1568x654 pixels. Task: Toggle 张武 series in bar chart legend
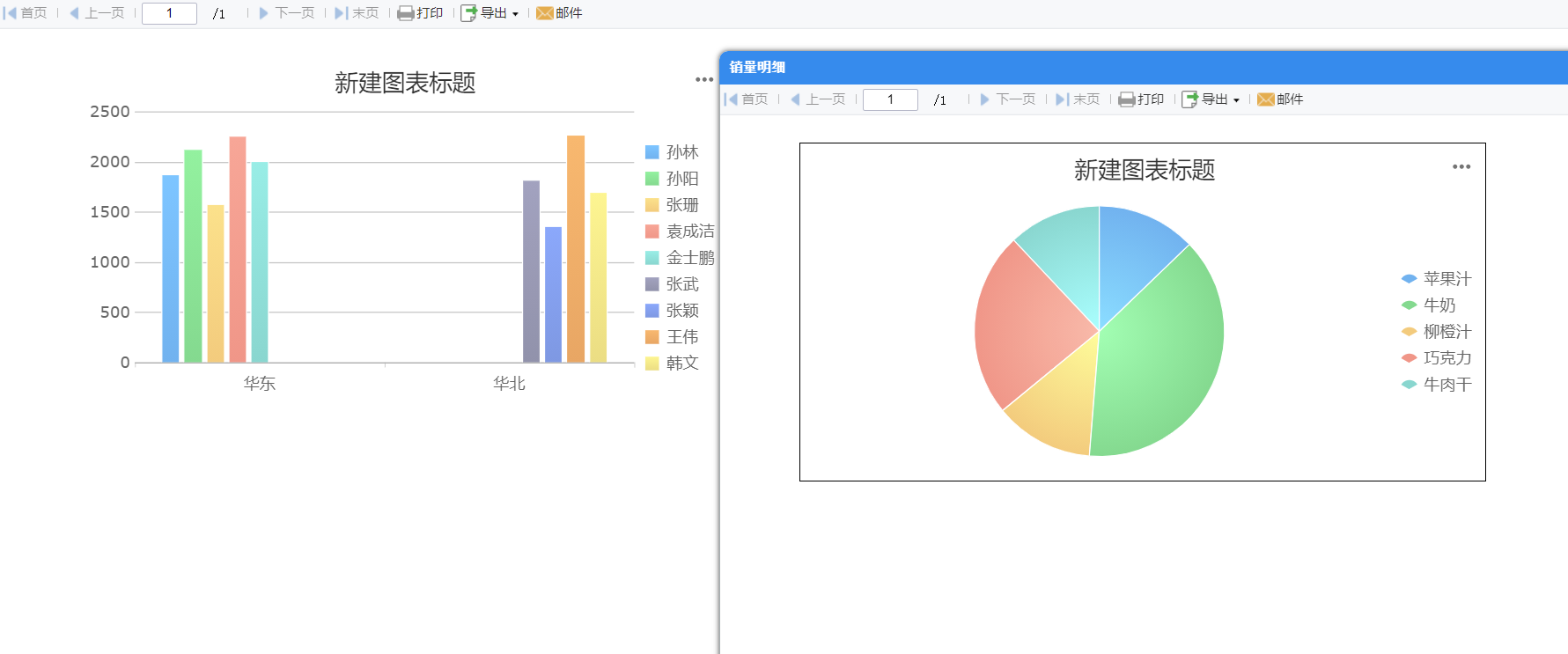(x=672, y=284)
